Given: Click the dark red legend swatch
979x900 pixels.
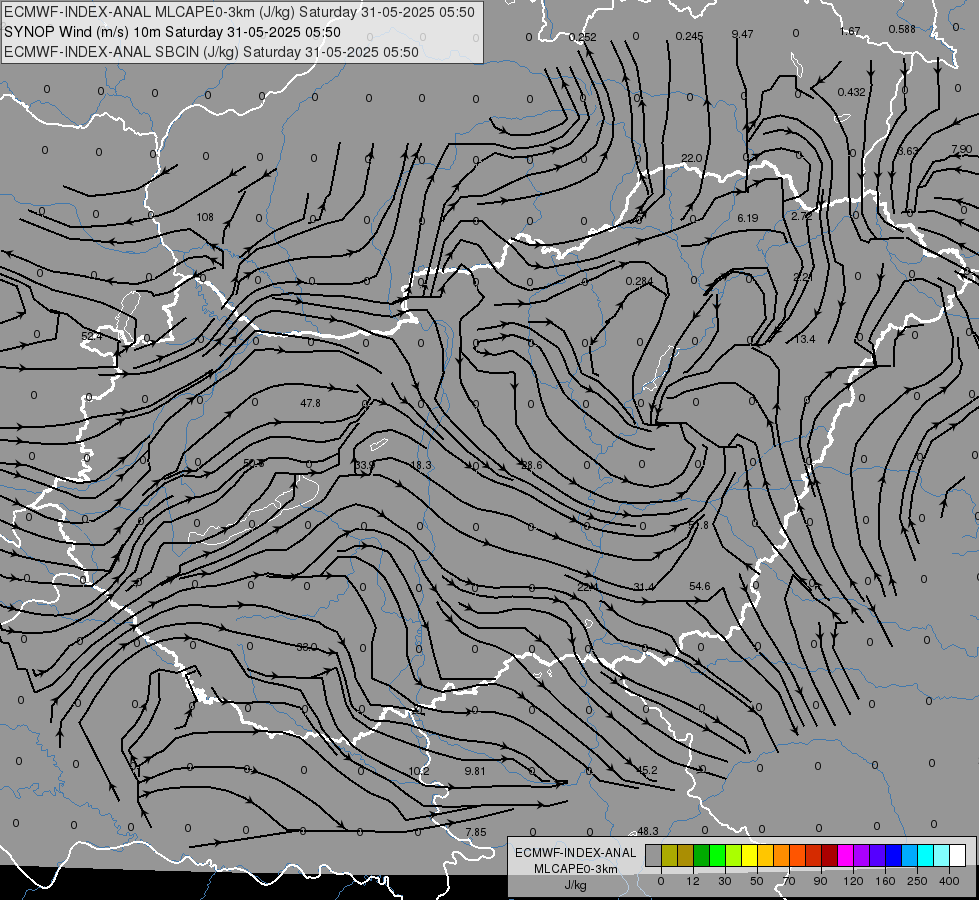Looking at the screenshot, I should [830, 855].
